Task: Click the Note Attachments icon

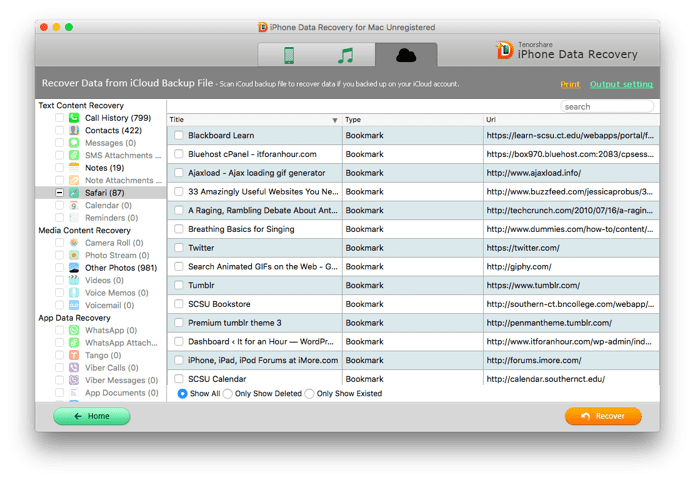Action: click(74, 180)
